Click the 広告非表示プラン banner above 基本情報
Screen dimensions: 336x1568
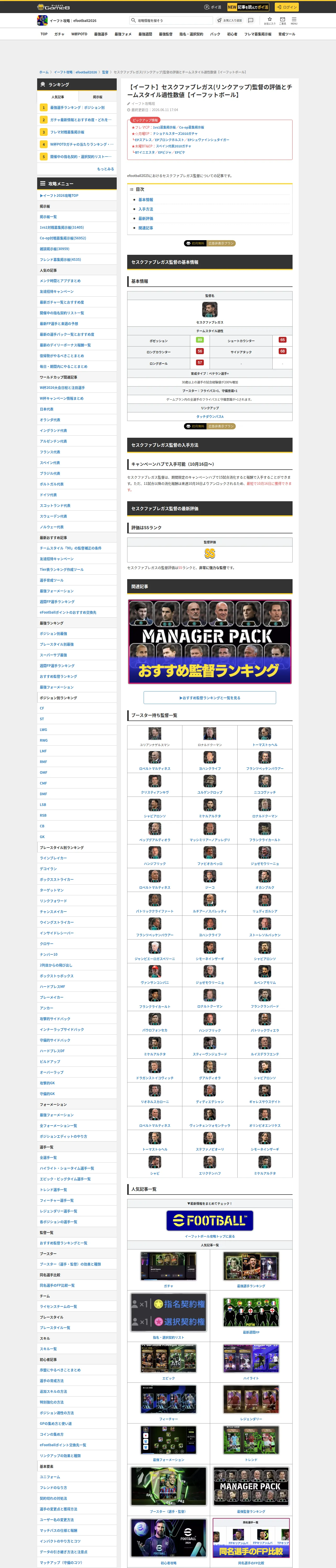click(210, 244)
